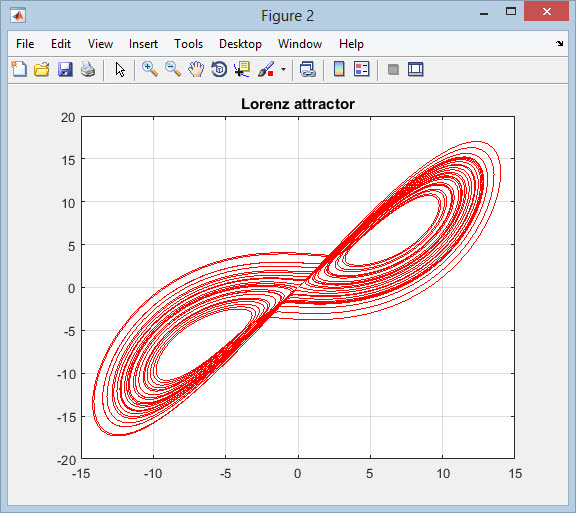Click the Link Plot icon

pos(307,69)
